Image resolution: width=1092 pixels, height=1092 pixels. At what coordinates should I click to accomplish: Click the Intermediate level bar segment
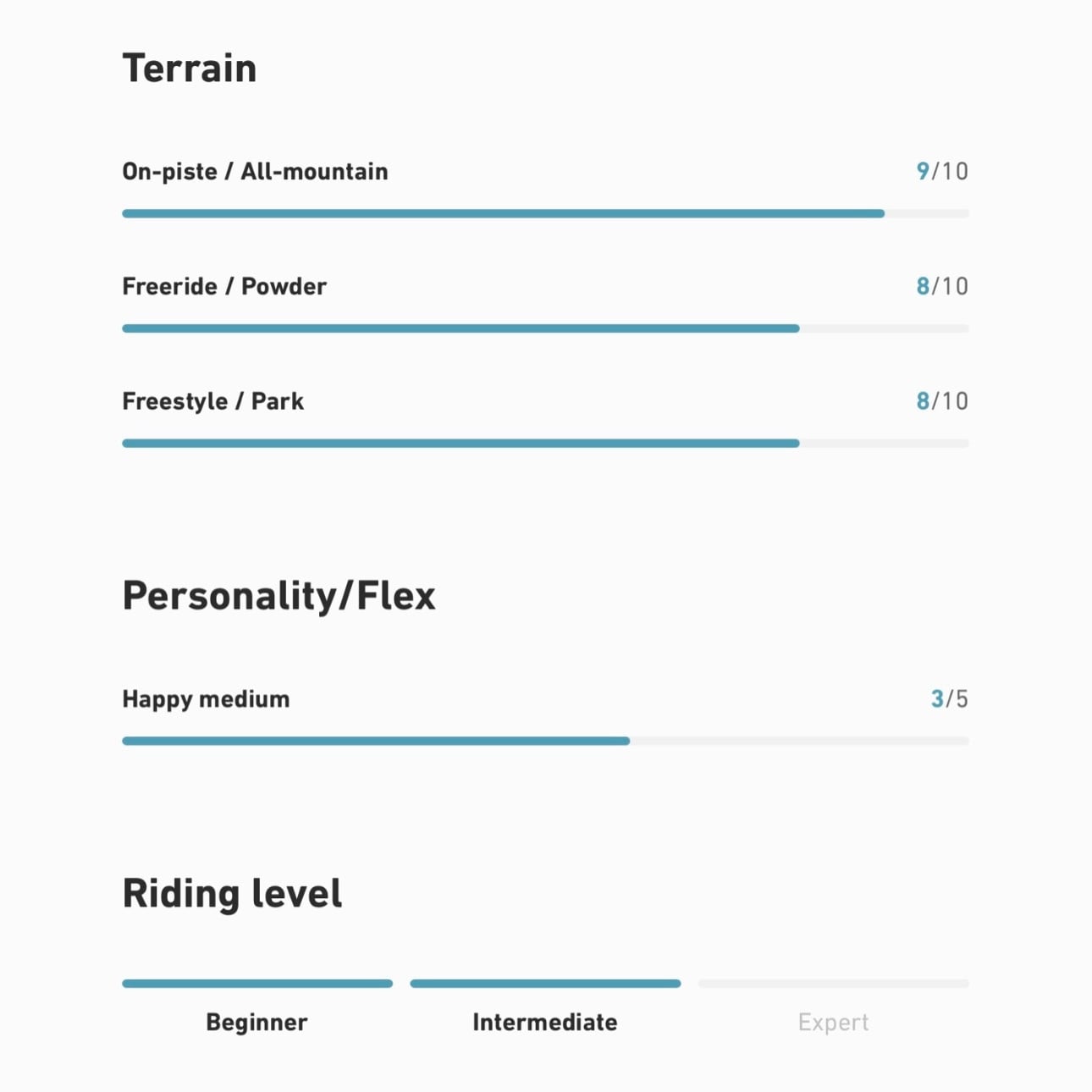click(x=545, y=984)
